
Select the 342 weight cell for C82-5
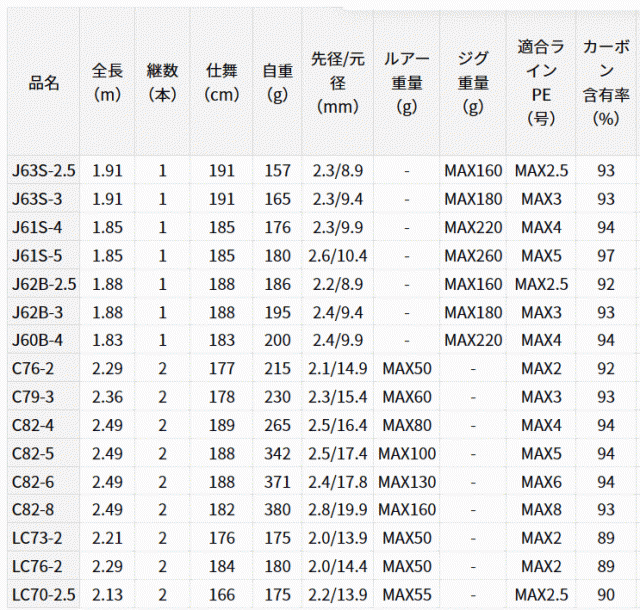278,454
